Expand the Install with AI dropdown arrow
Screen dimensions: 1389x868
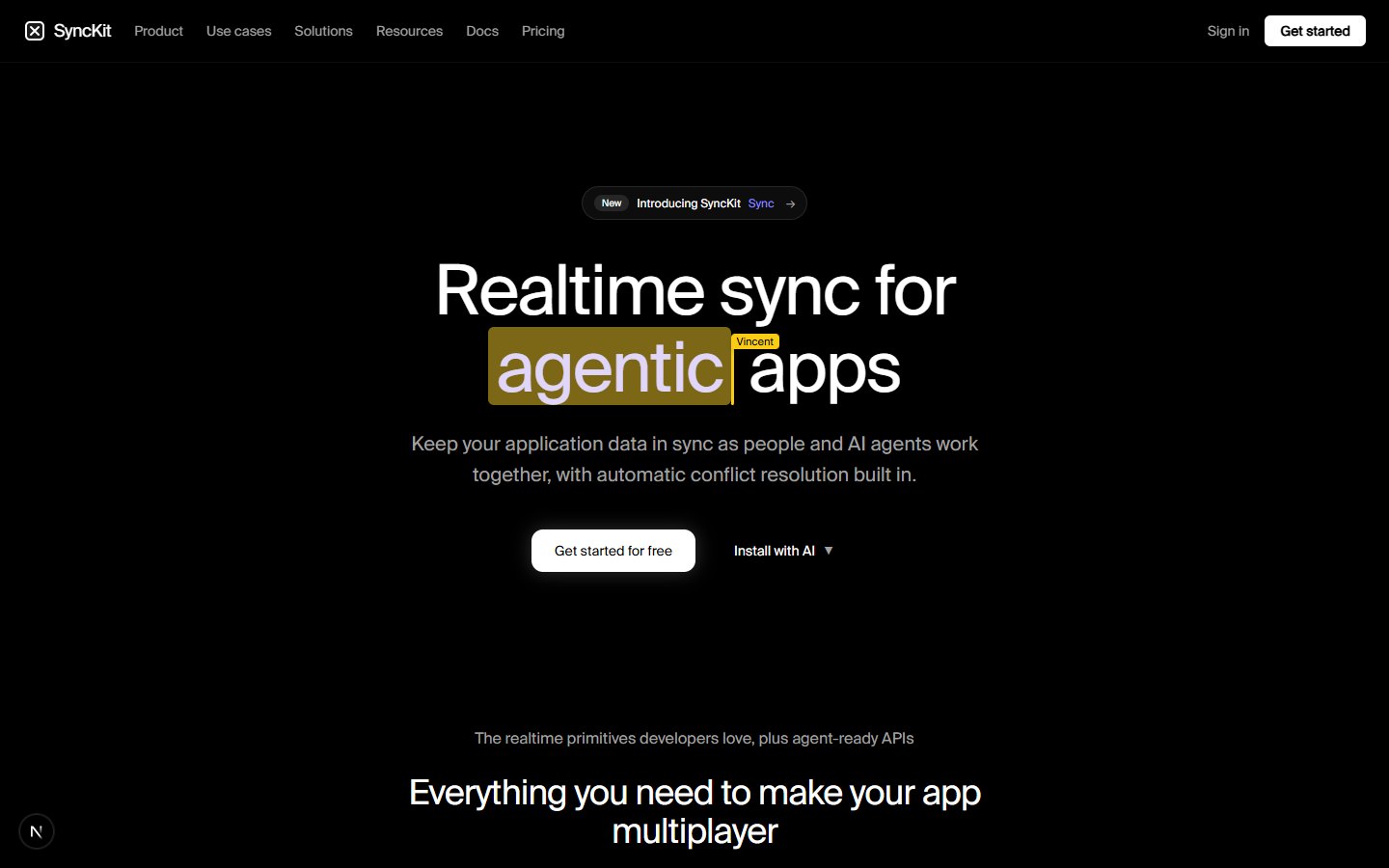pos(829,551)
